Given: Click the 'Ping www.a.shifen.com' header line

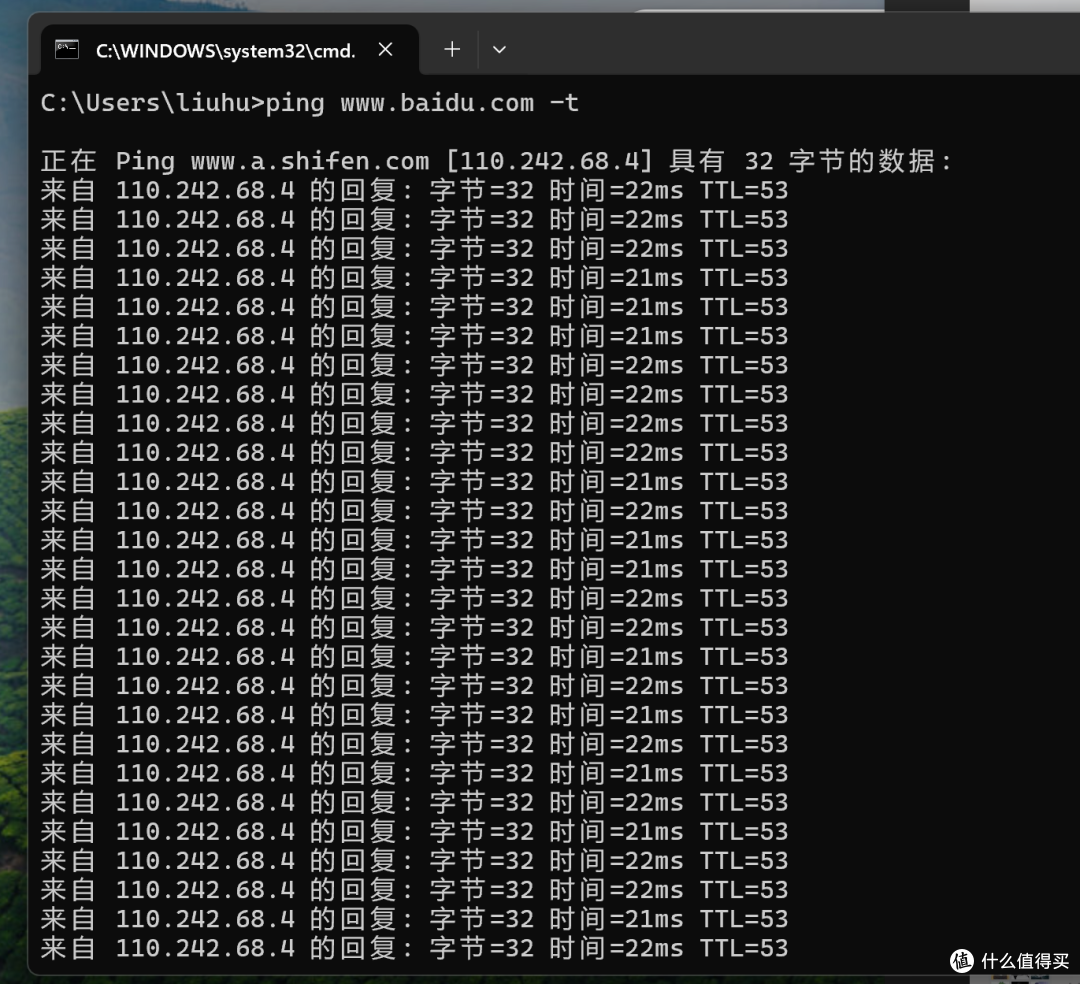Looking at the screenshot, I should [497, 161].
